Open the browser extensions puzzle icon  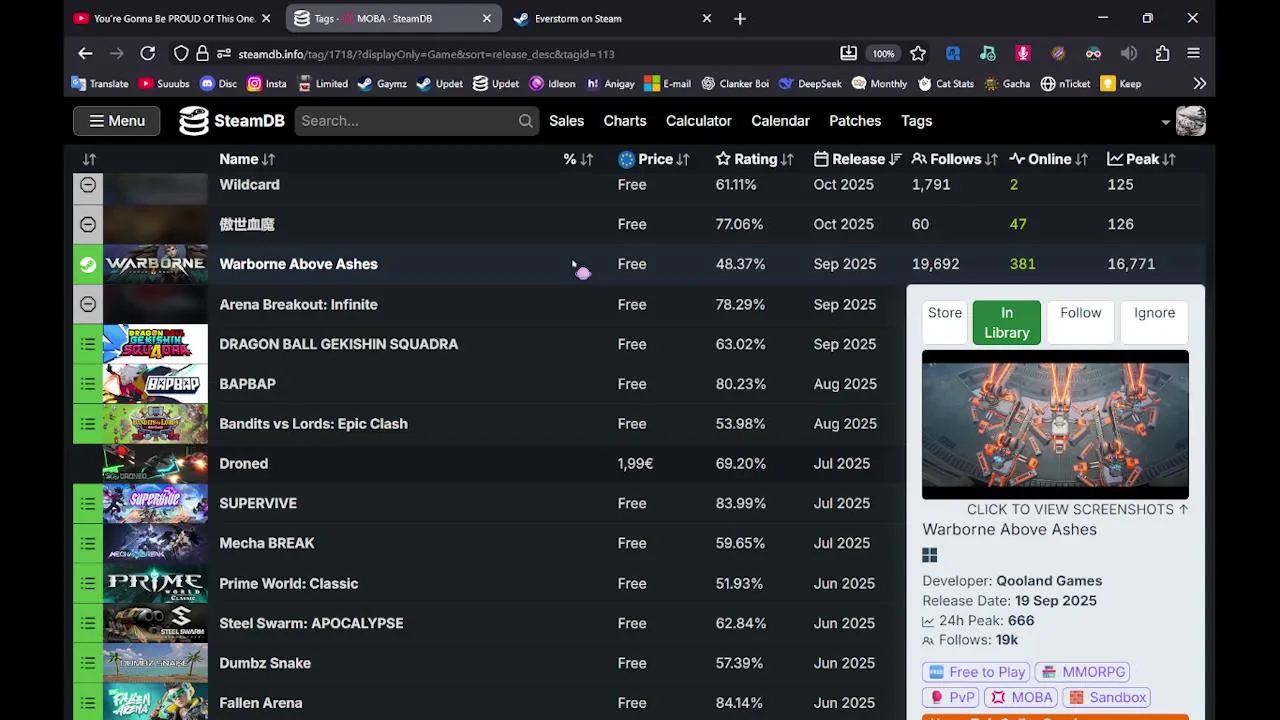[1162, 54]
